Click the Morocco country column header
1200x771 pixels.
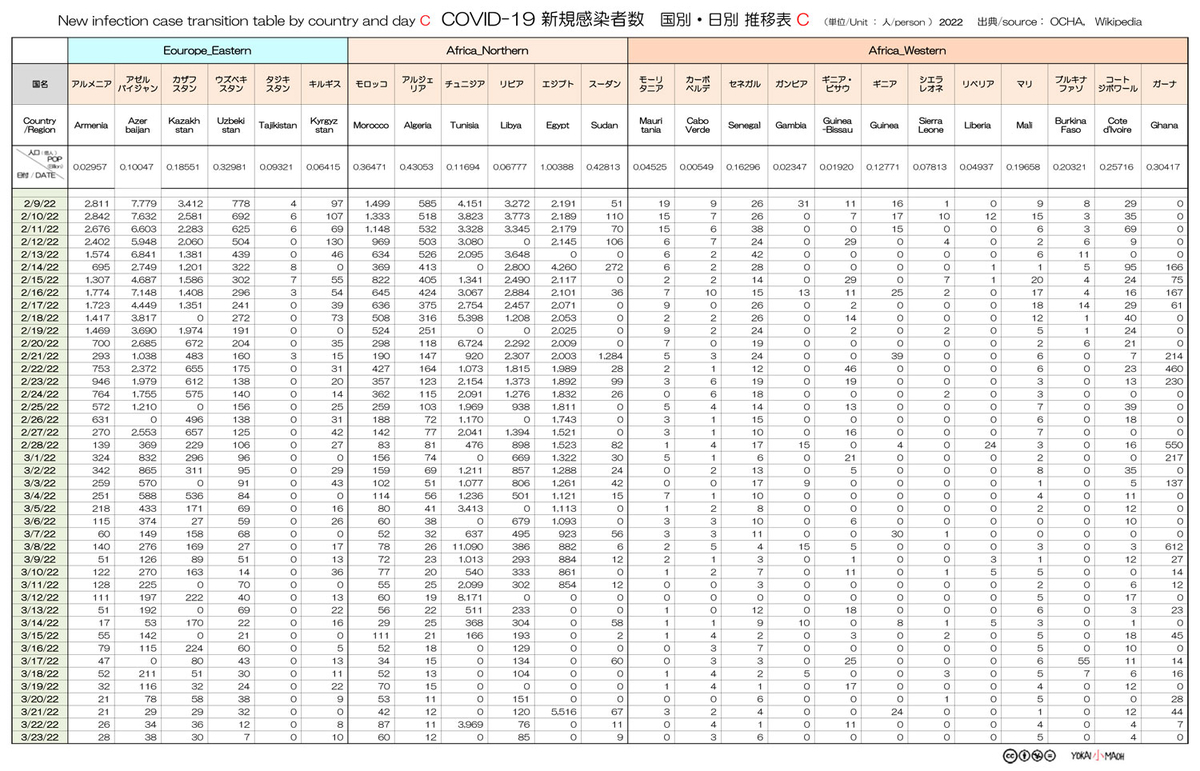[371, 126]
